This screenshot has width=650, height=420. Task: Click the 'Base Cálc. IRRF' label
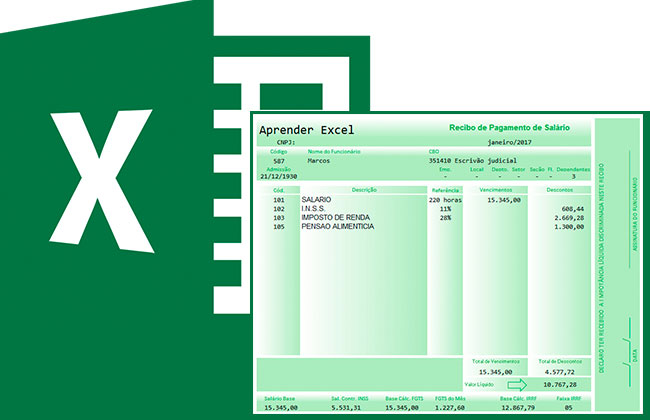coord(518,399)
